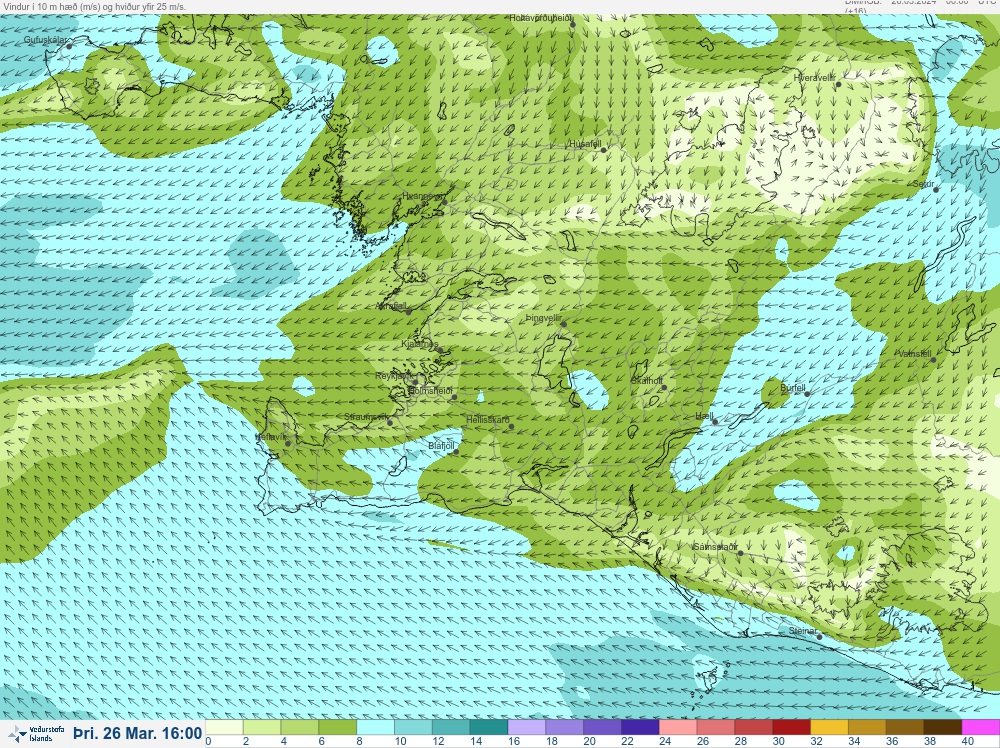Select the 30–32 m/s dark red legend swatch
Screen dimensions: 1000x748
792,727
